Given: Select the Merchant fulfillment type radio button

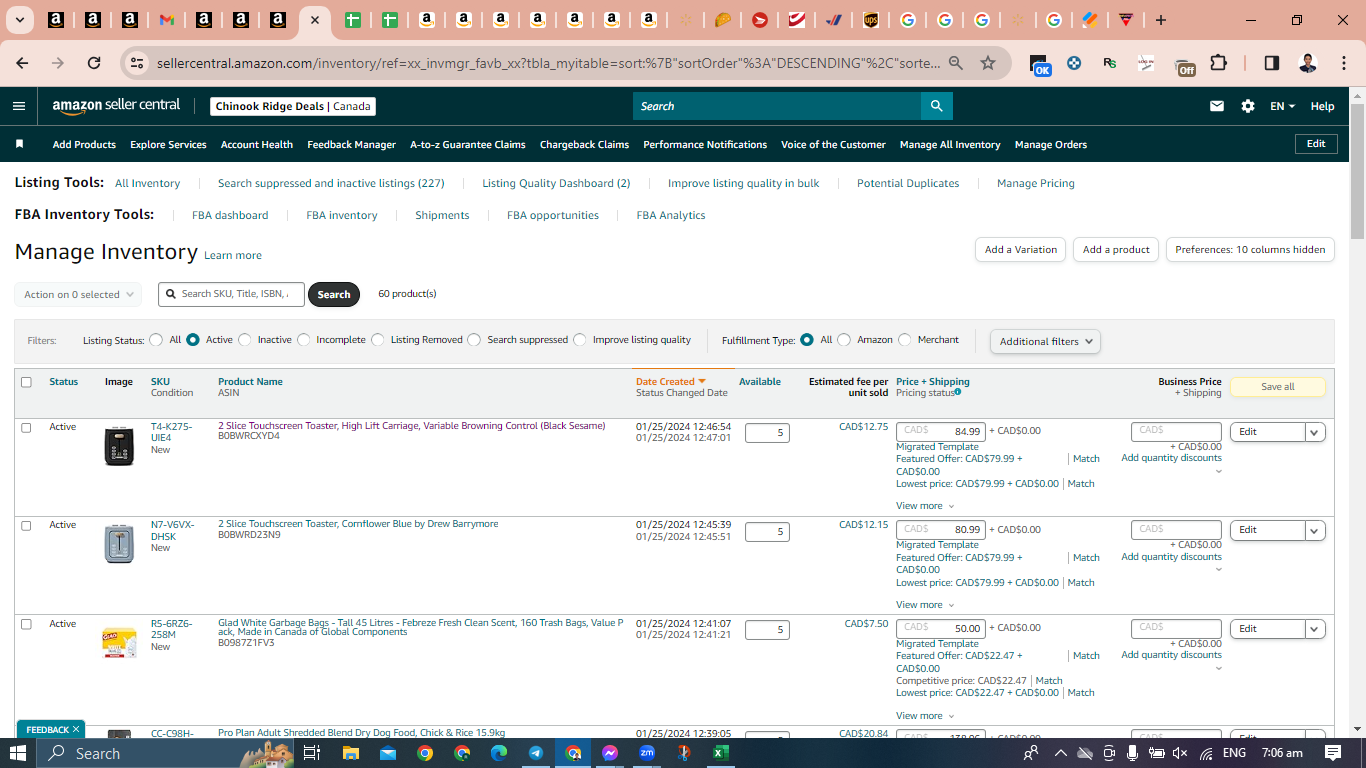Looking at the screenshot, I should pyautogui.click(x=905, y=340).
